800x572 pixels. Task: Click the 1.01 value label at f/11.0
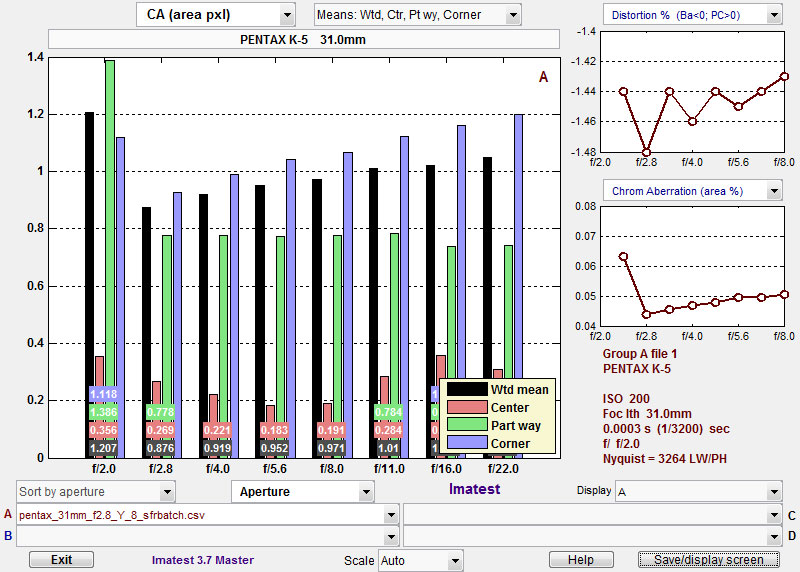coord(388,449)
